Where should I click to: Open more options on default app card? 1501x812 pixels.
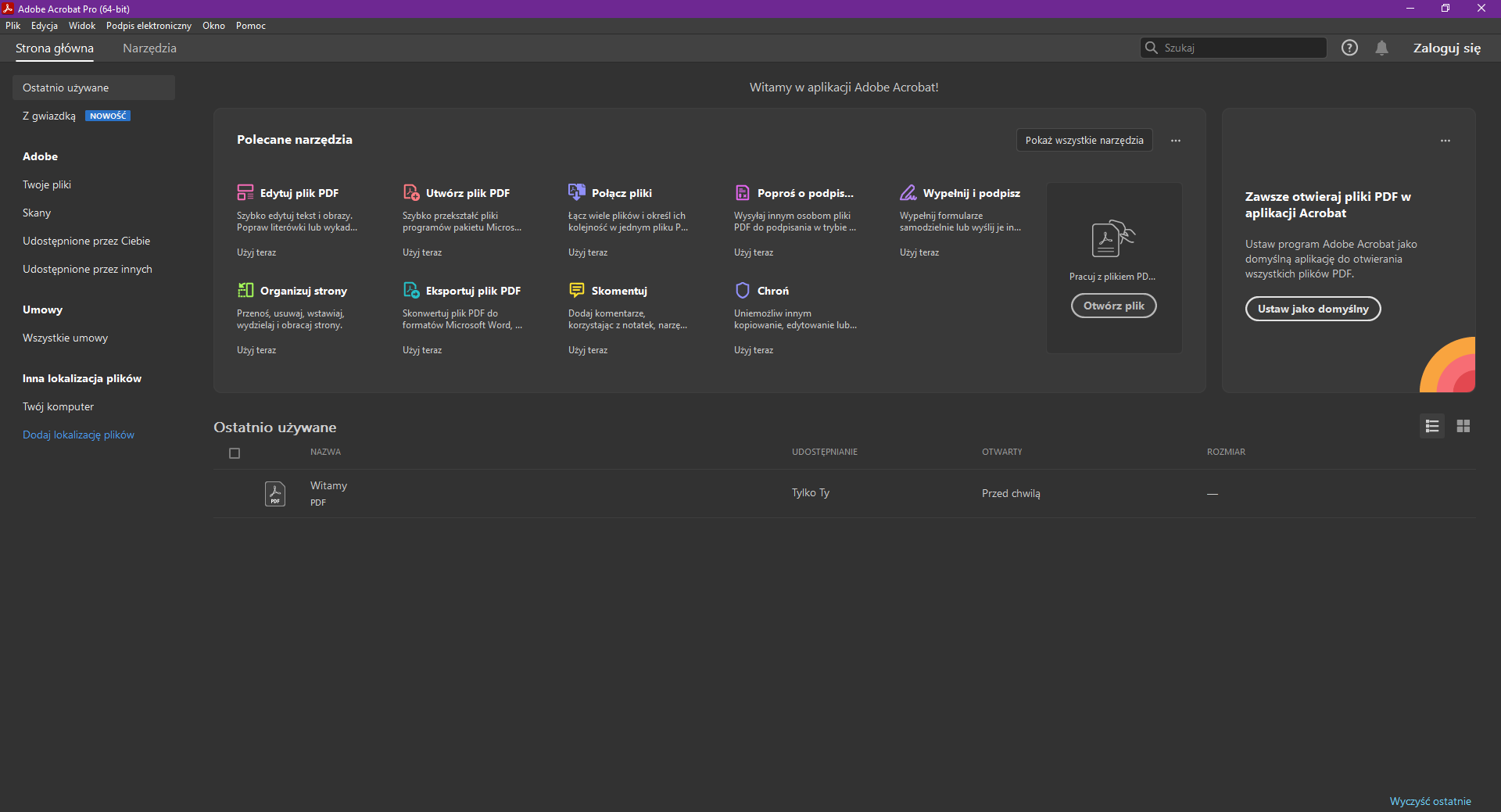(x=1445, y=141)
